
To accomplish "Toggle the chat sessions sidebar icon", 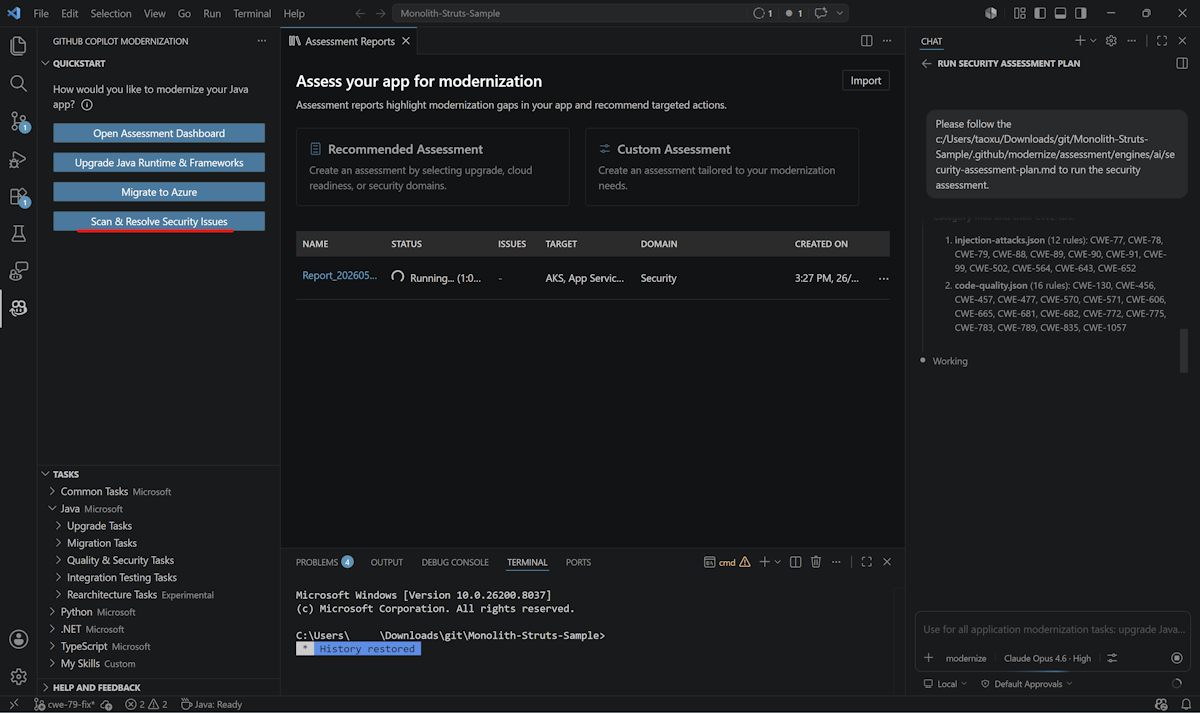I will pos(1182,63).
